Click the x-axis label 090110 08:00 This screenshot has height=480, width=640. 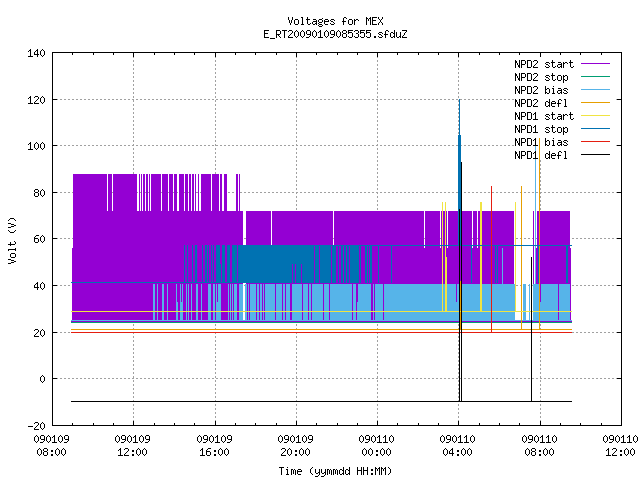coord(540,446)
